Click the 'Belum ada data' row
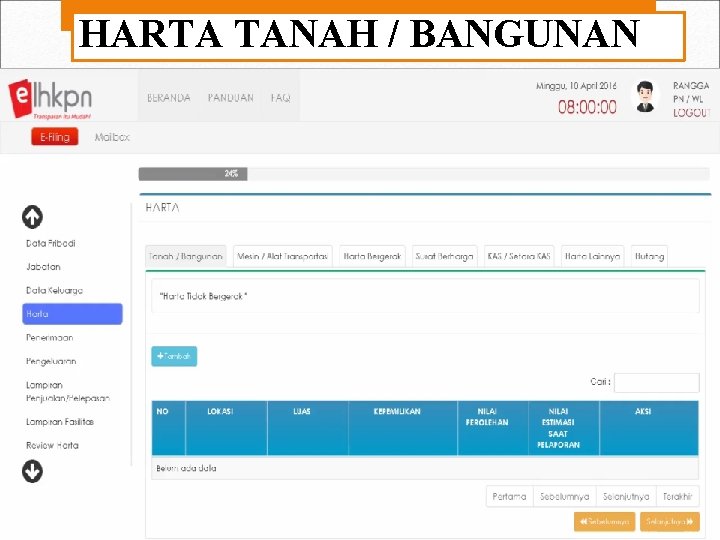Screen dimensions: 720x540 coord(425,468)
